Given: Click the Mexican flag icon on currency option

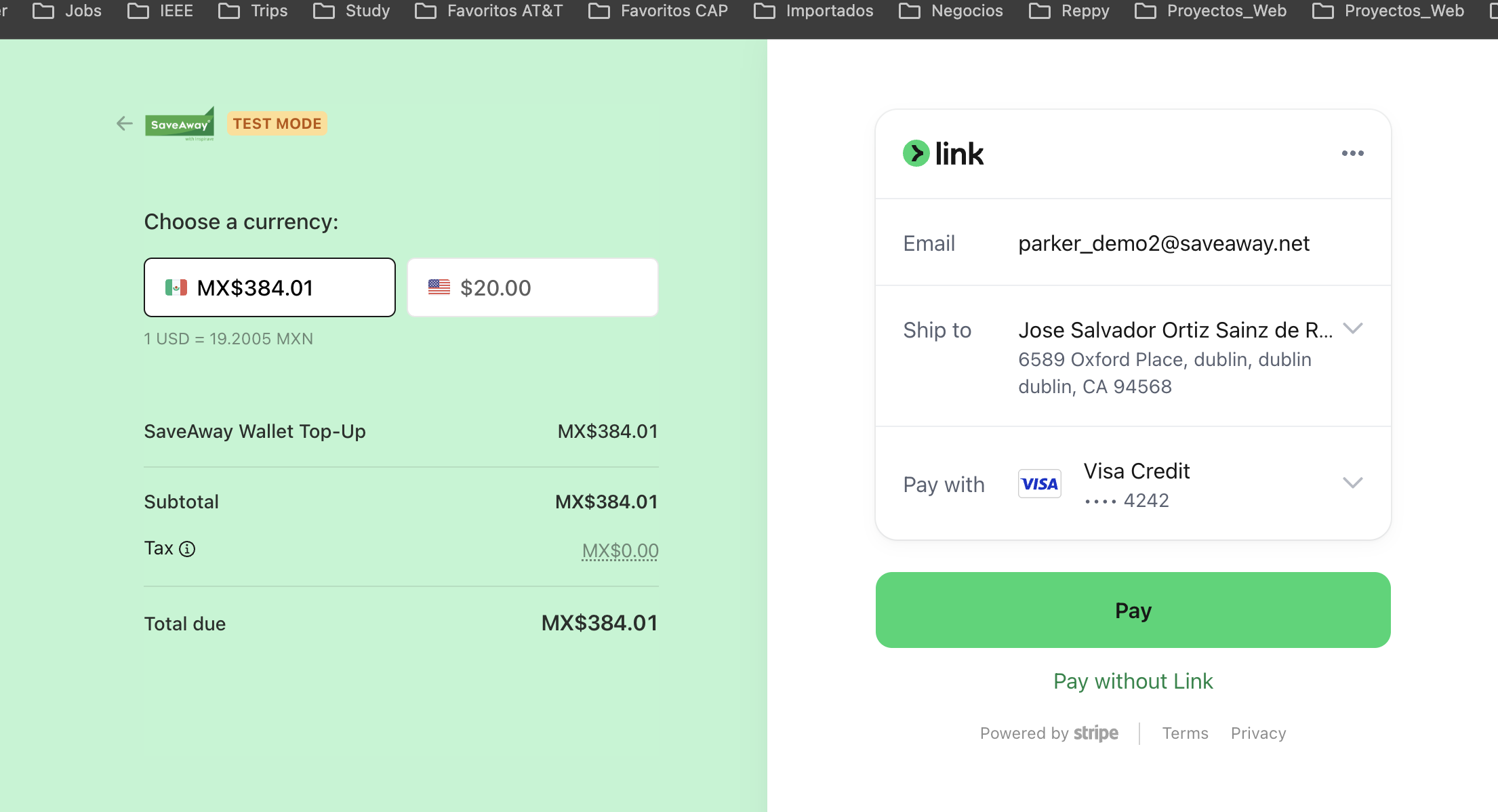Looking at the screenshot, I should coord(177,287).
